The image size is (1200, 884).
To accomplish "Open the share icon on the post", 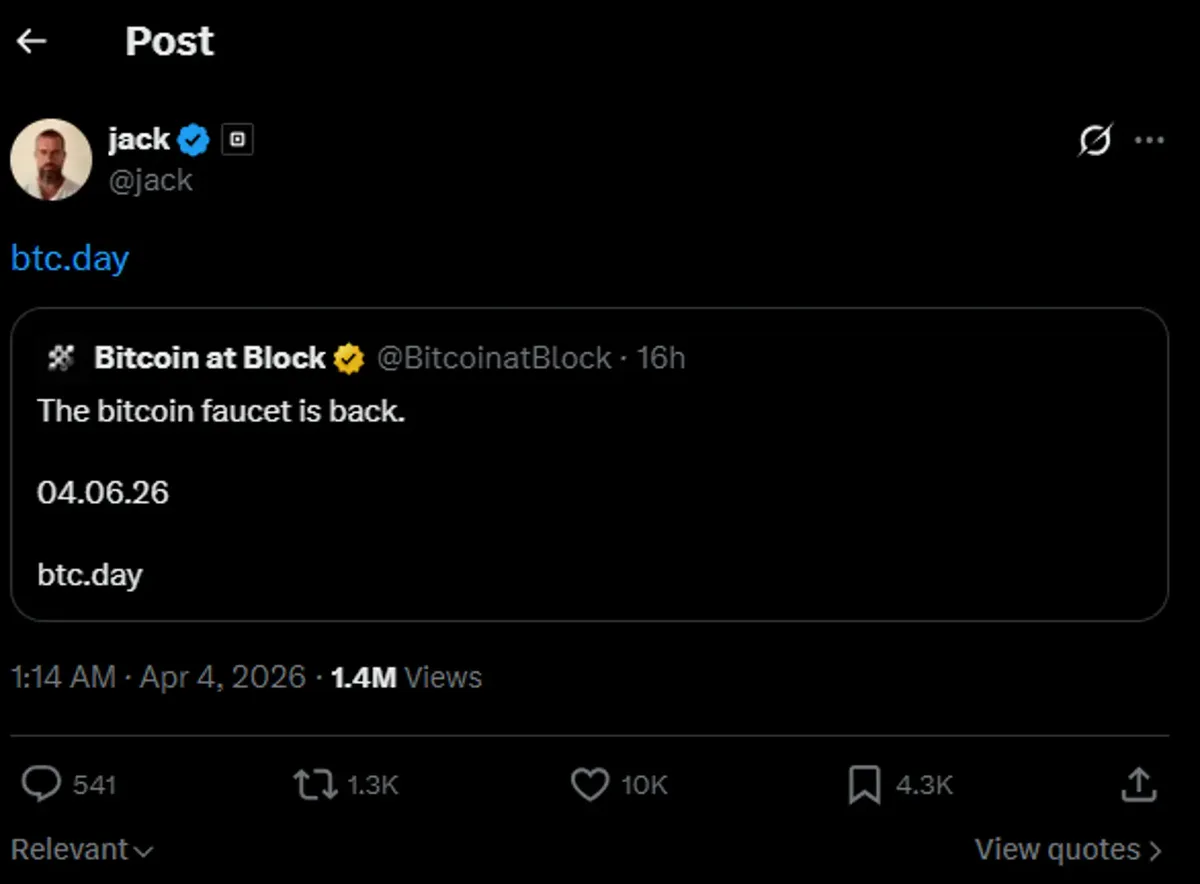I will click(1138, 784).
